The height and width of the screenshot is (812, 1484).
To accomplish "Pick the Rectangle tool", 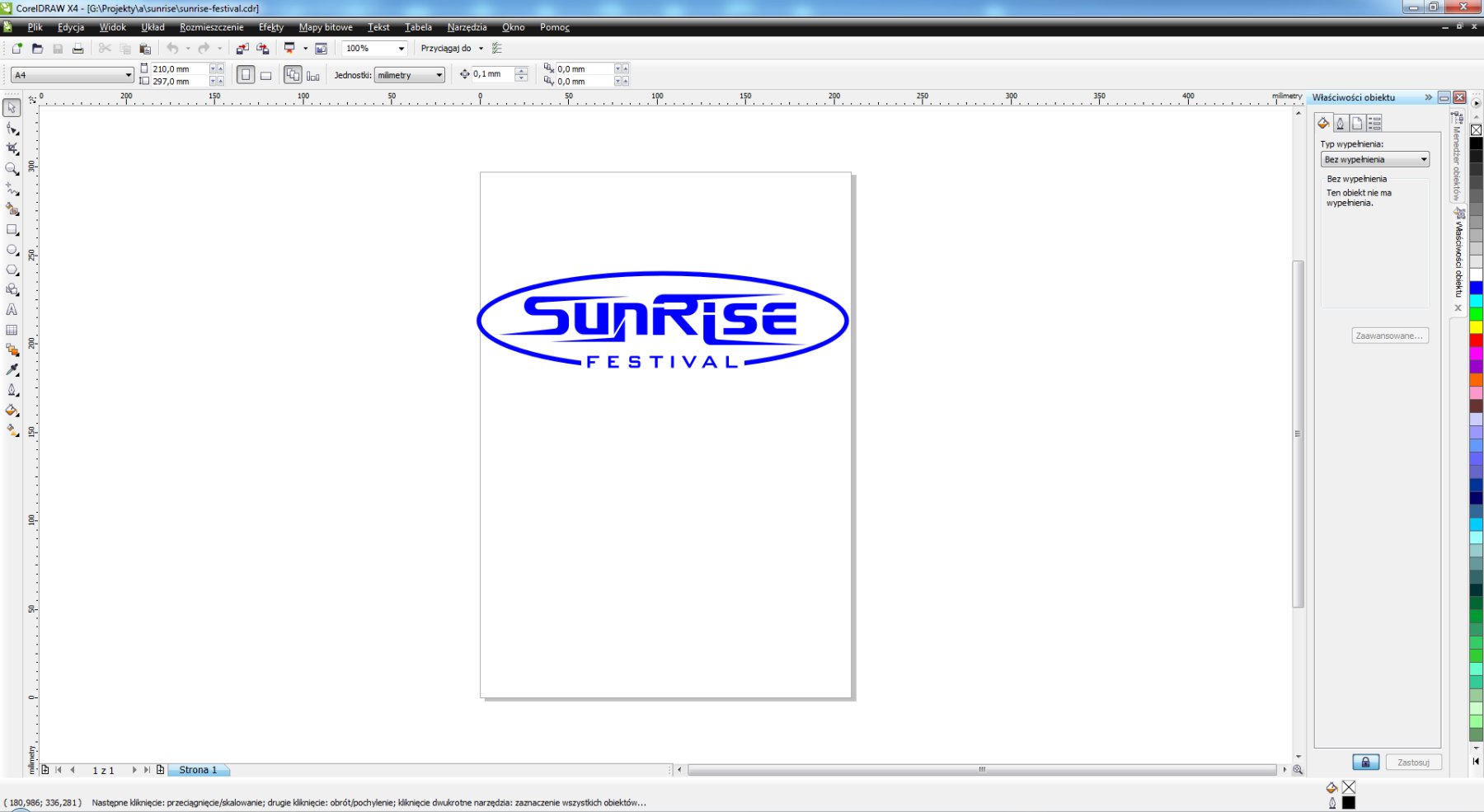I will click(x=12, y=230).
